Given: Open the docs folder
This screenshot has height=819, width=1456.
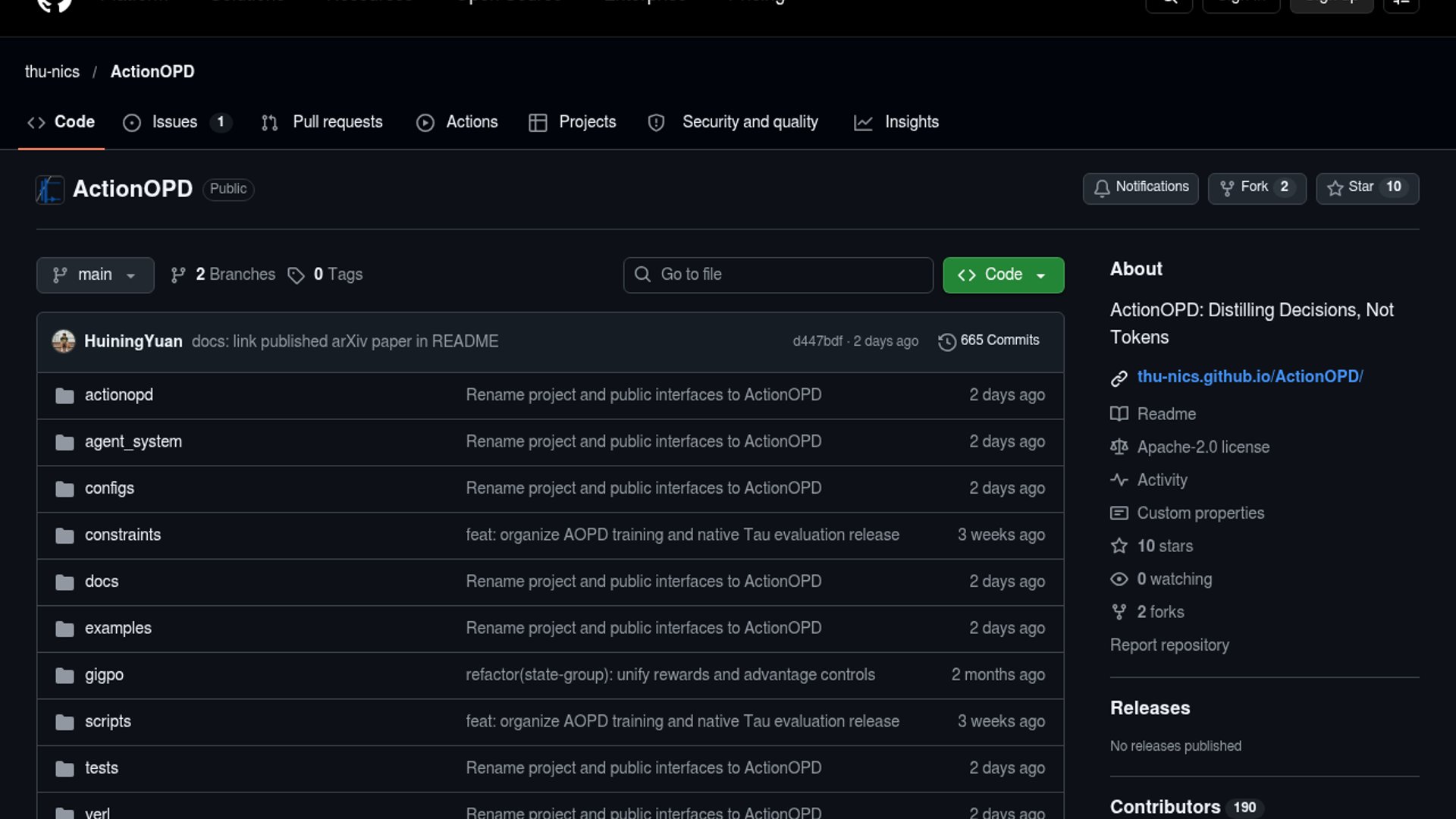Looking at the screenshot, I should click(102, 582).
